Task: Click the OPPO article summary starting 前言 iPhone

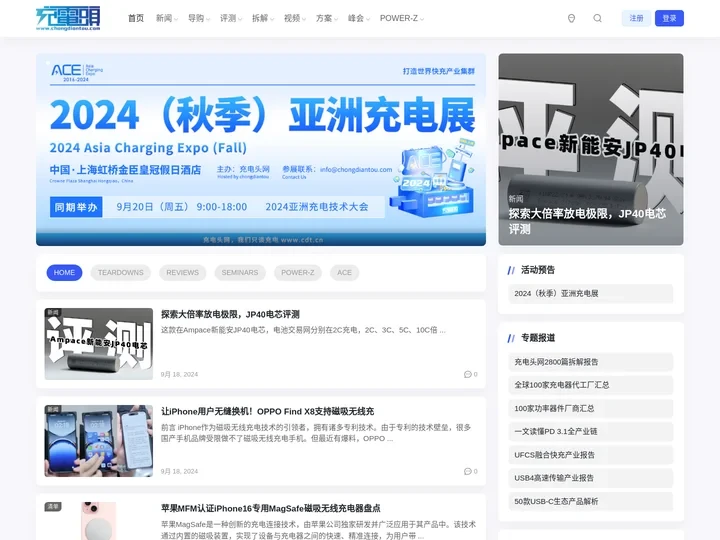Action: click(x=316, y=433)
